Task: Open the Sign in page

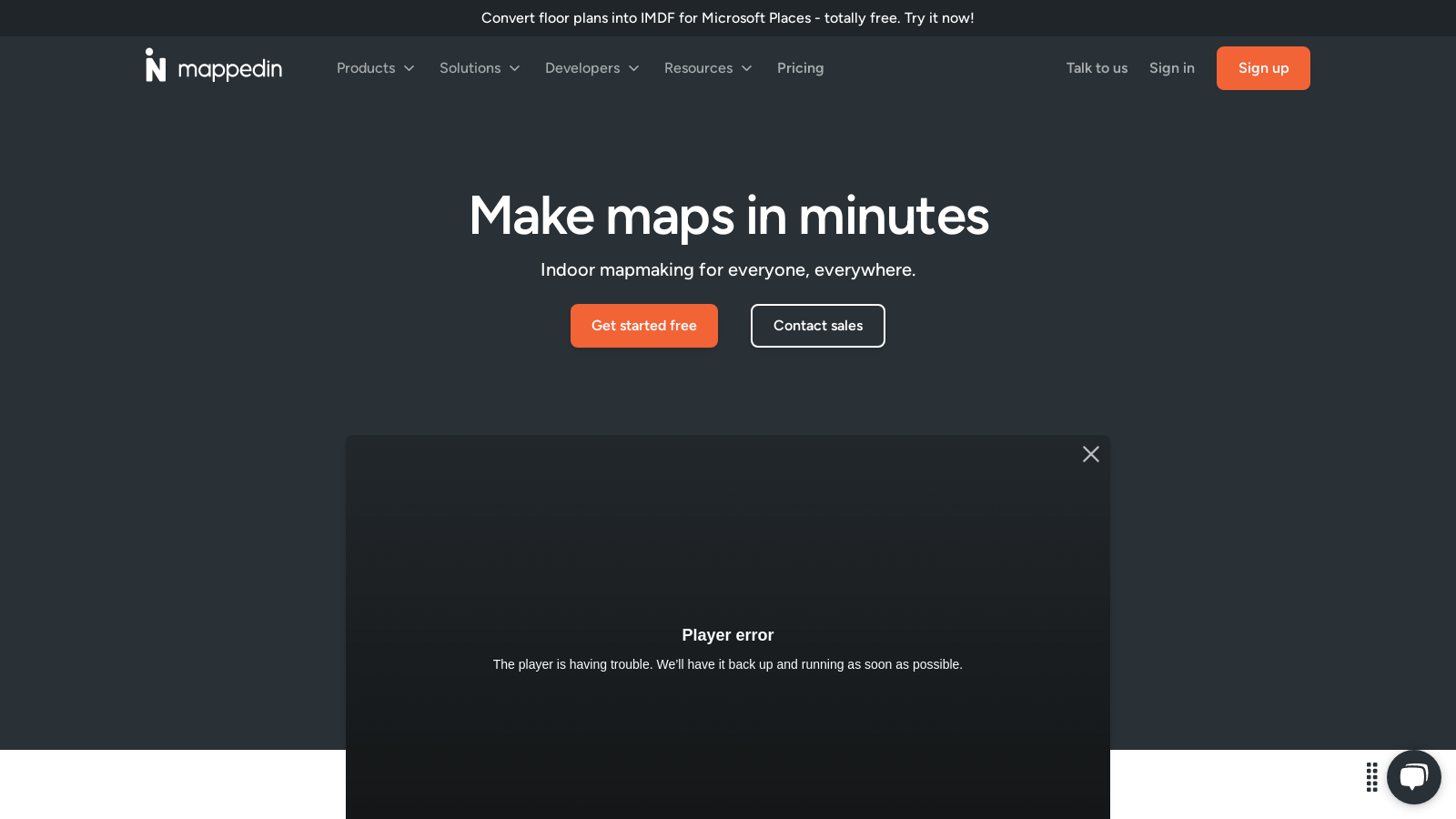Action: 1172,68
